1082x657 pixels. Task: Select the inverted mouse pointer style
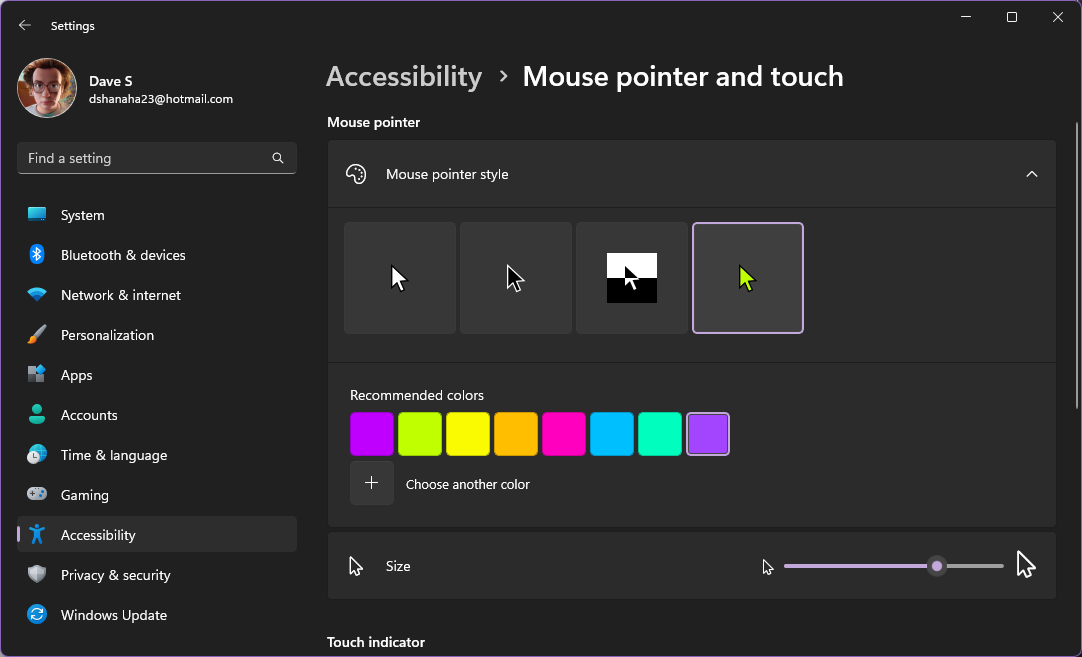(631, 277)
